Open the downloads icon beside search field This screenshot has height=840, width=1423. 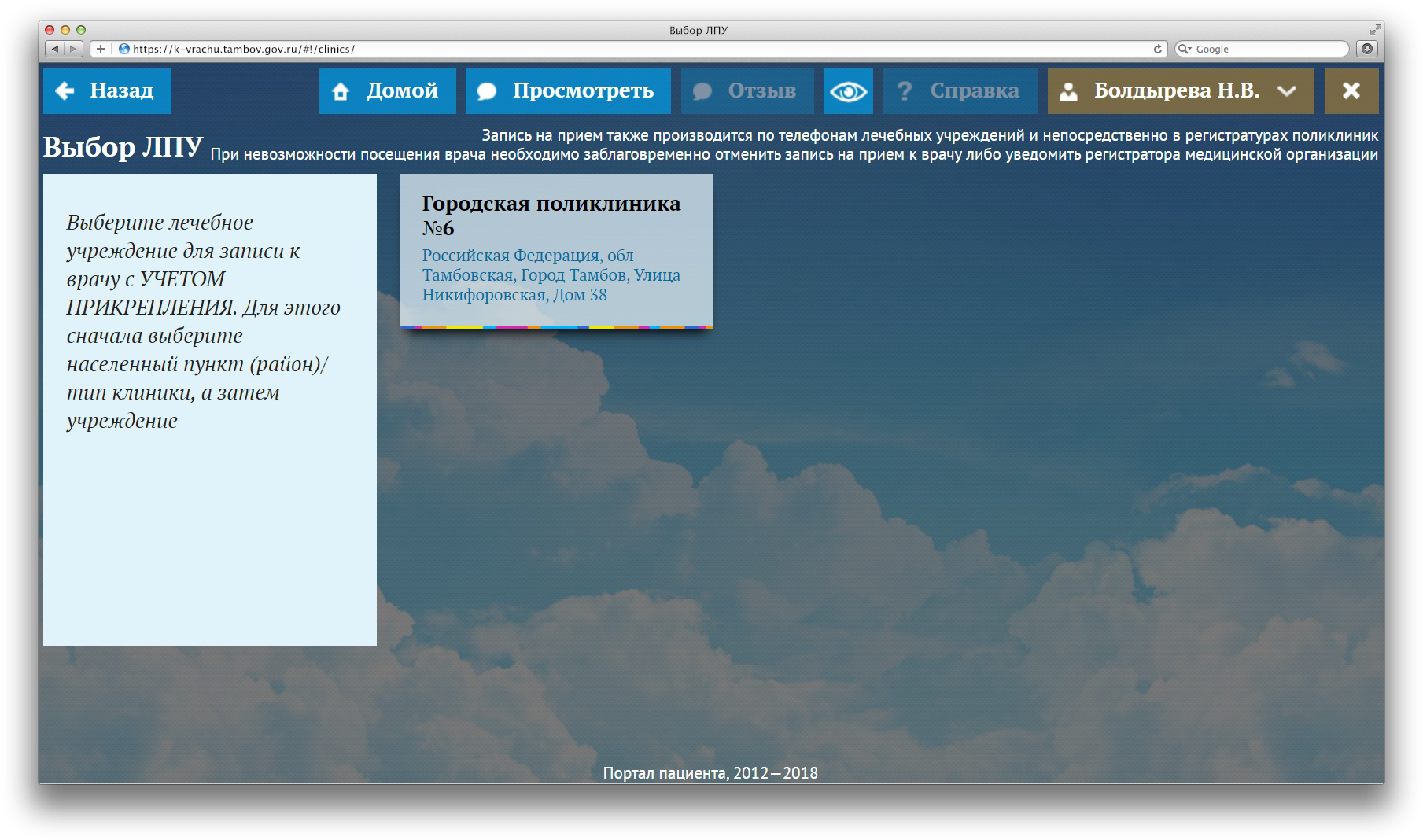click(x=1367, y=49)
